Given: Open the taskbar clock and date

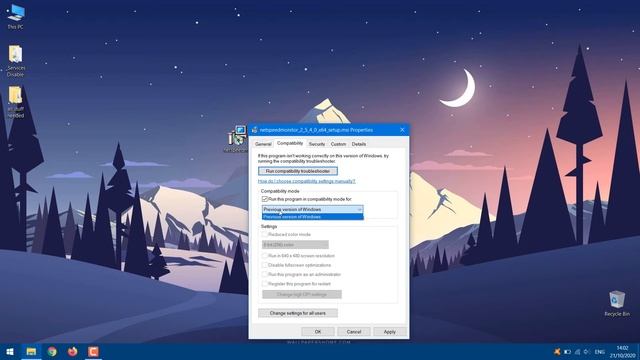Looking at the screenshot, I should pos(622,351).
